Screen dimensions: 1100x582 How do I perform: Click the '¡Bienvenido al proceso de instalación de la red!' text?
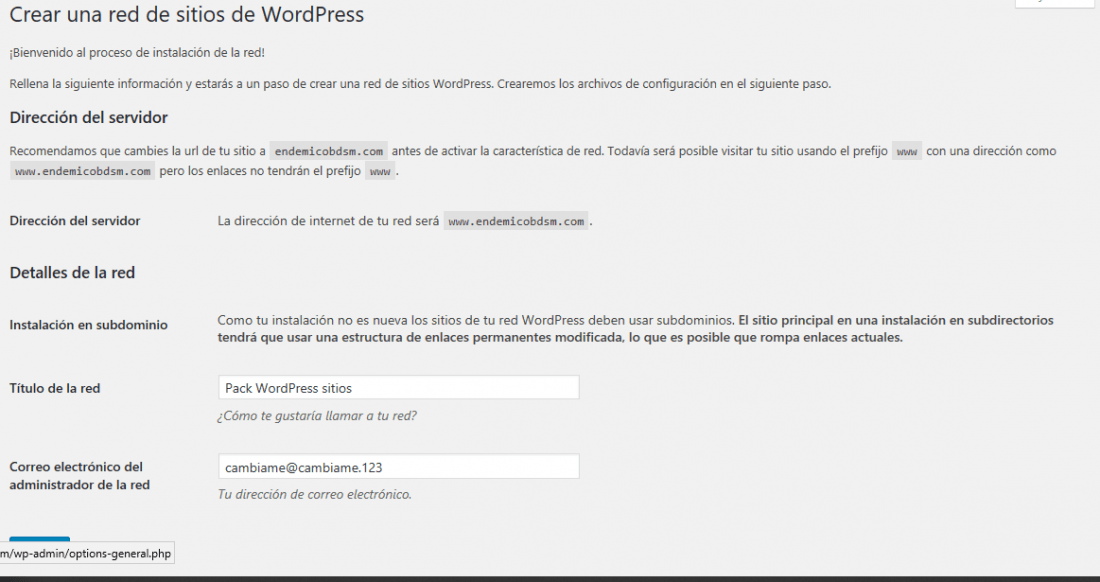tap(137, 53)
